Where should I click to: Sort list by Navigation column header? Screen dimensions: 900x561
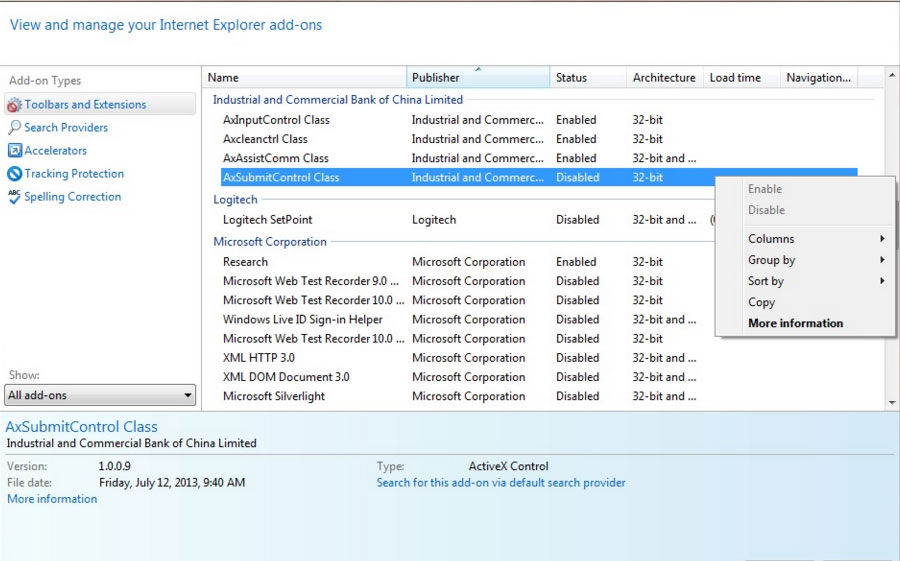click(x=819, y=78)
